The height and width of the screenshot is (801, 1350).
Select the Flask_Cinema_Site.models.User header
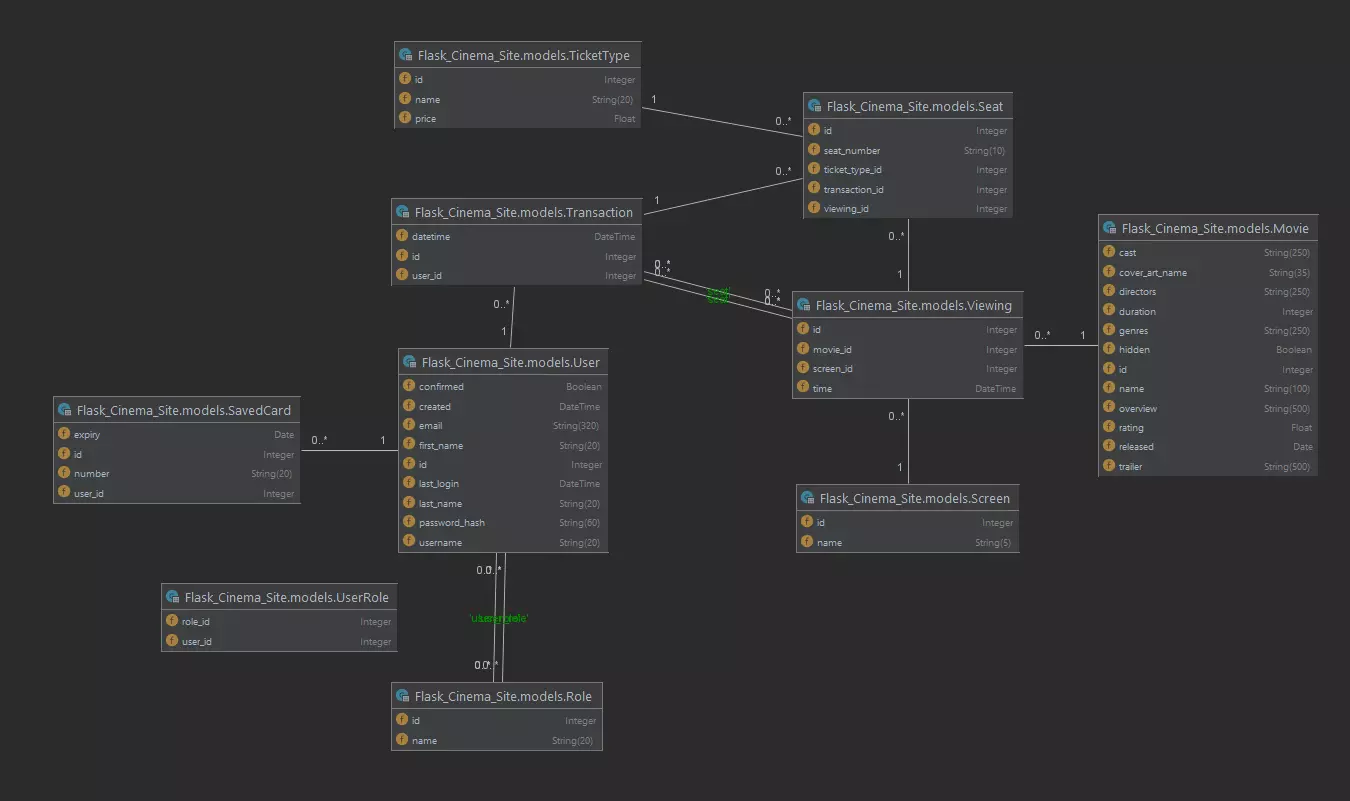[x=503, y=362]
